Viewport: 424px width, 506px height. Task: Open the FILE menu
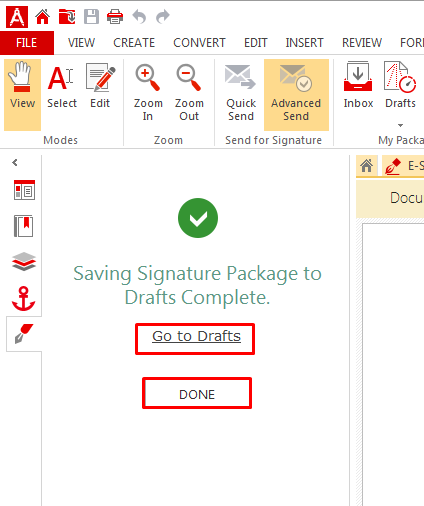(27, 43)
